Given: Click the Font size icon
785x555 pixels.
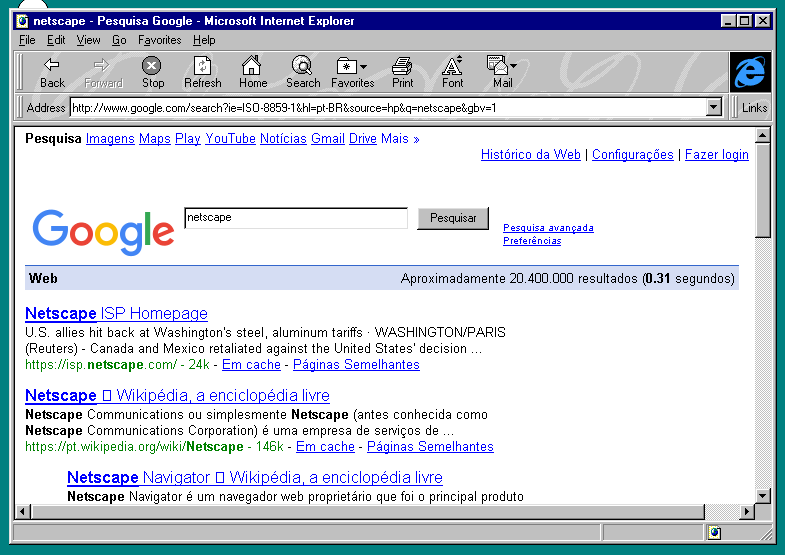Looking at the screenshot, I should coord(452,66).
